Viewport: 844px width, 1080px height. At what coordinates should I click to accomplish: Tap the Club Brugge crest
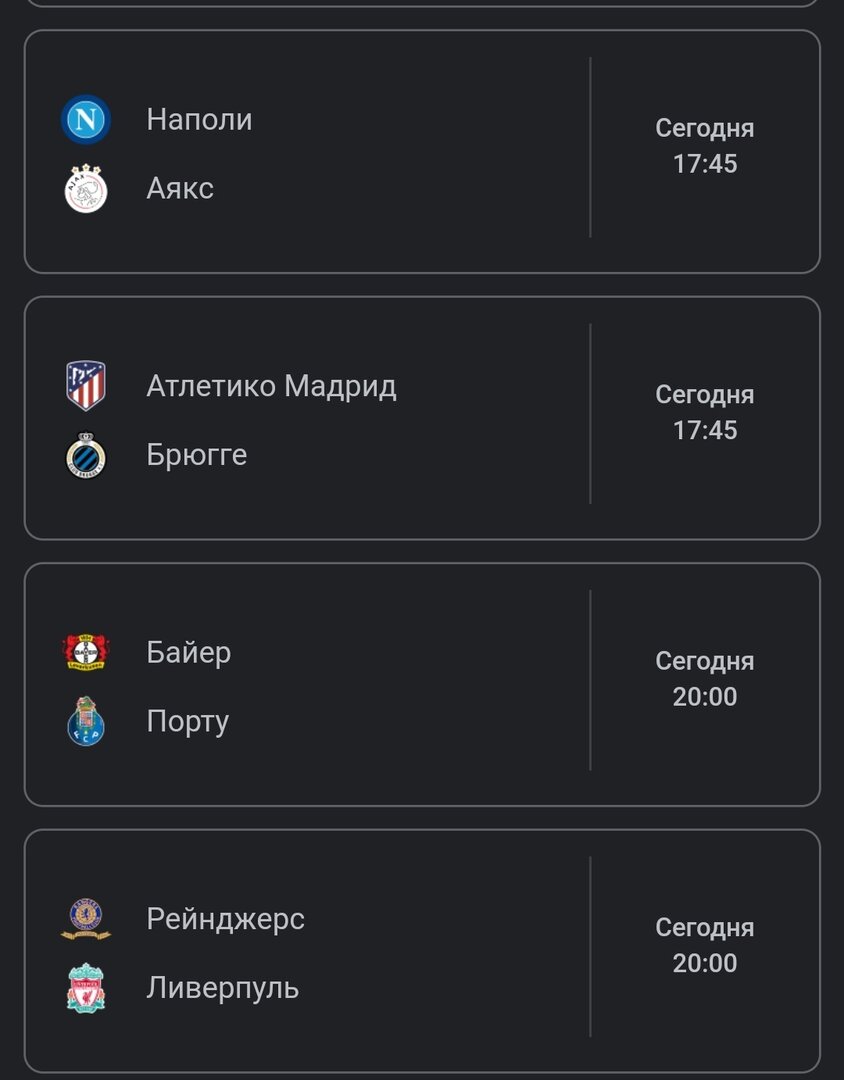tap(86, 455)
